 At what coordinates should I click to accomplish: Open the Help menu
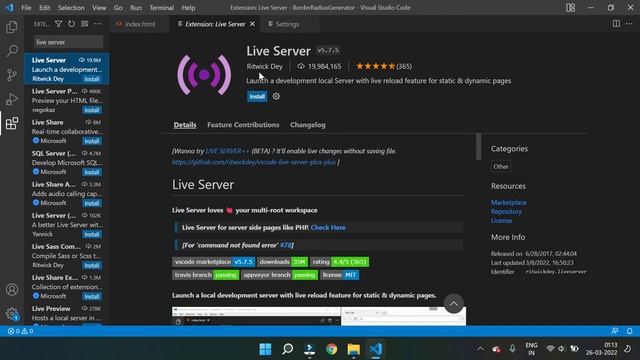[x=188, y=8]
